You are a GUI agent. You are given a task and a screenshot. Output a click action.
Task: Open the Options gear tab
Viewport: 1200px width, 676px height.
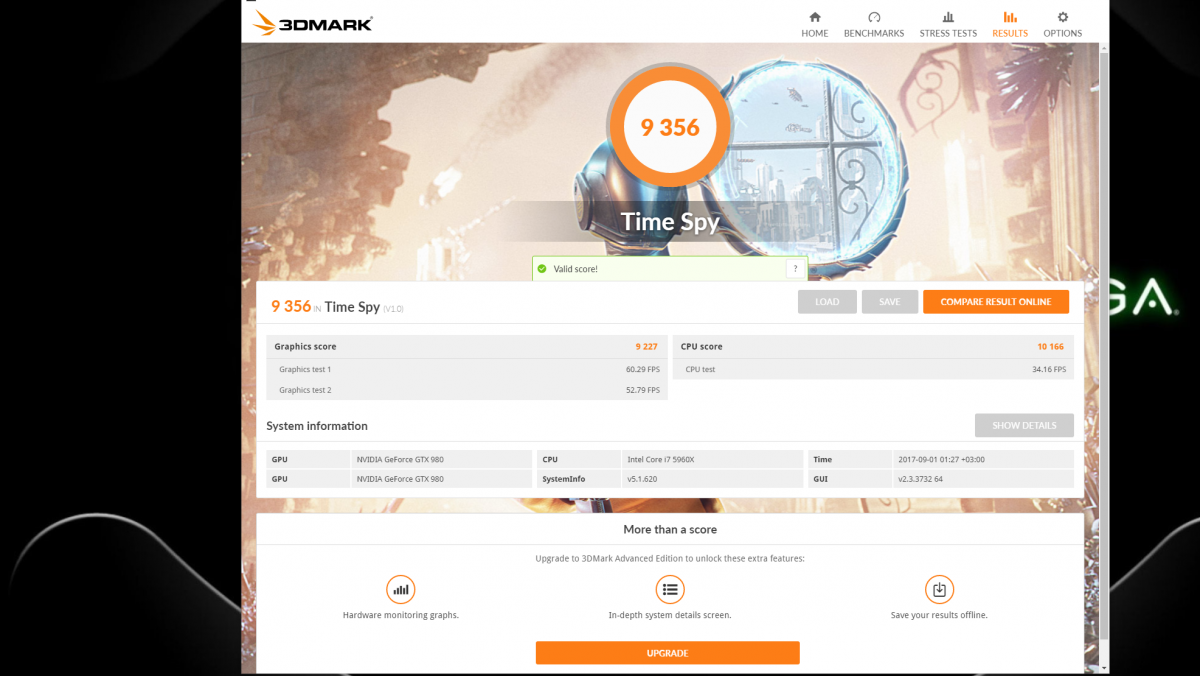tap(1062, 25)
